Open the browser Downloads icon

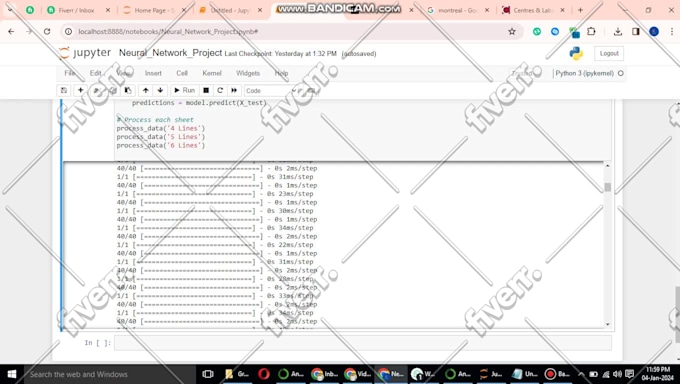(x=618, y=31)
